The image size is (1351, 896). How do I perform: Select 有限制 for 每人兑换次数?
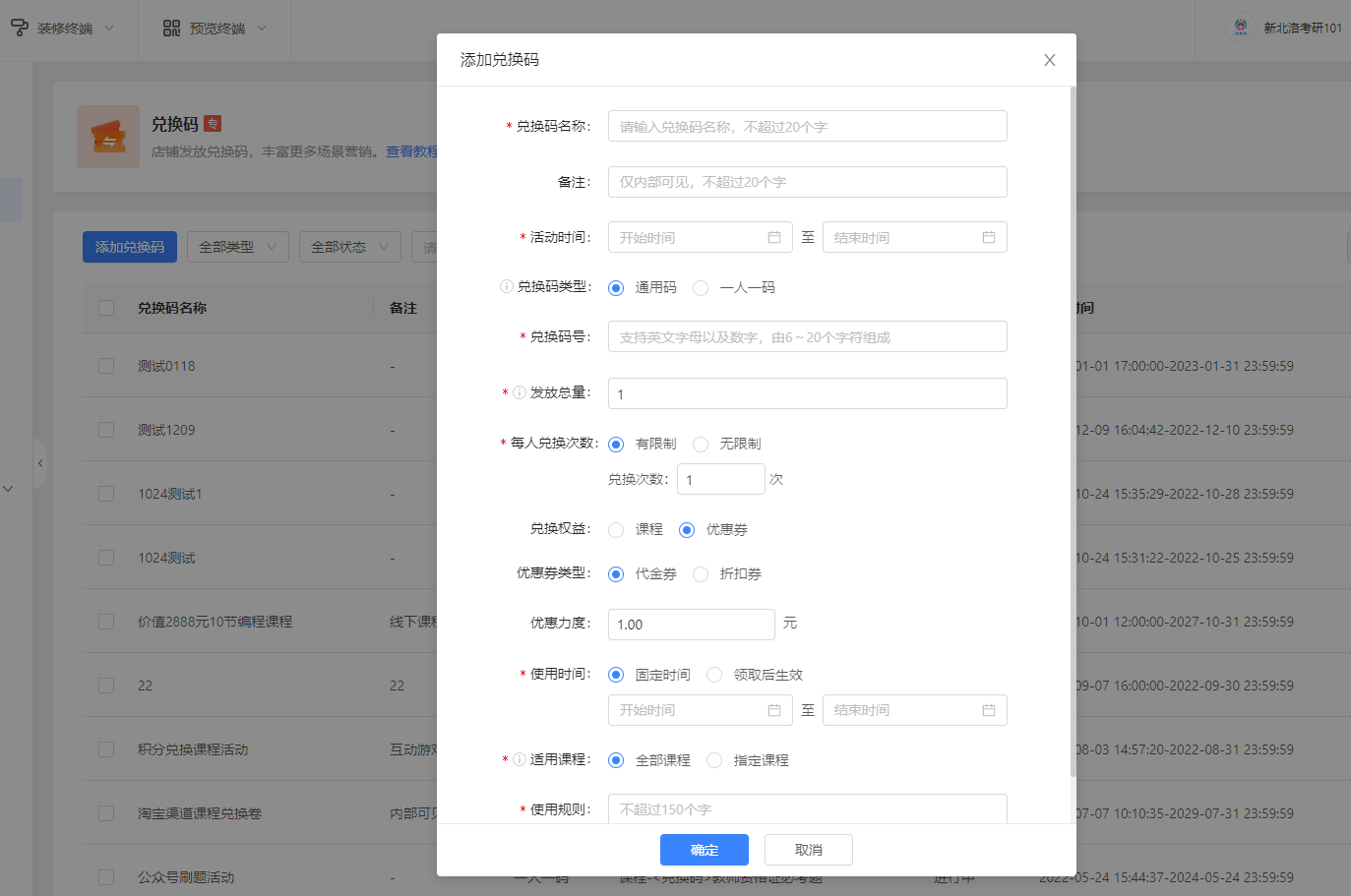coord(616,445)
